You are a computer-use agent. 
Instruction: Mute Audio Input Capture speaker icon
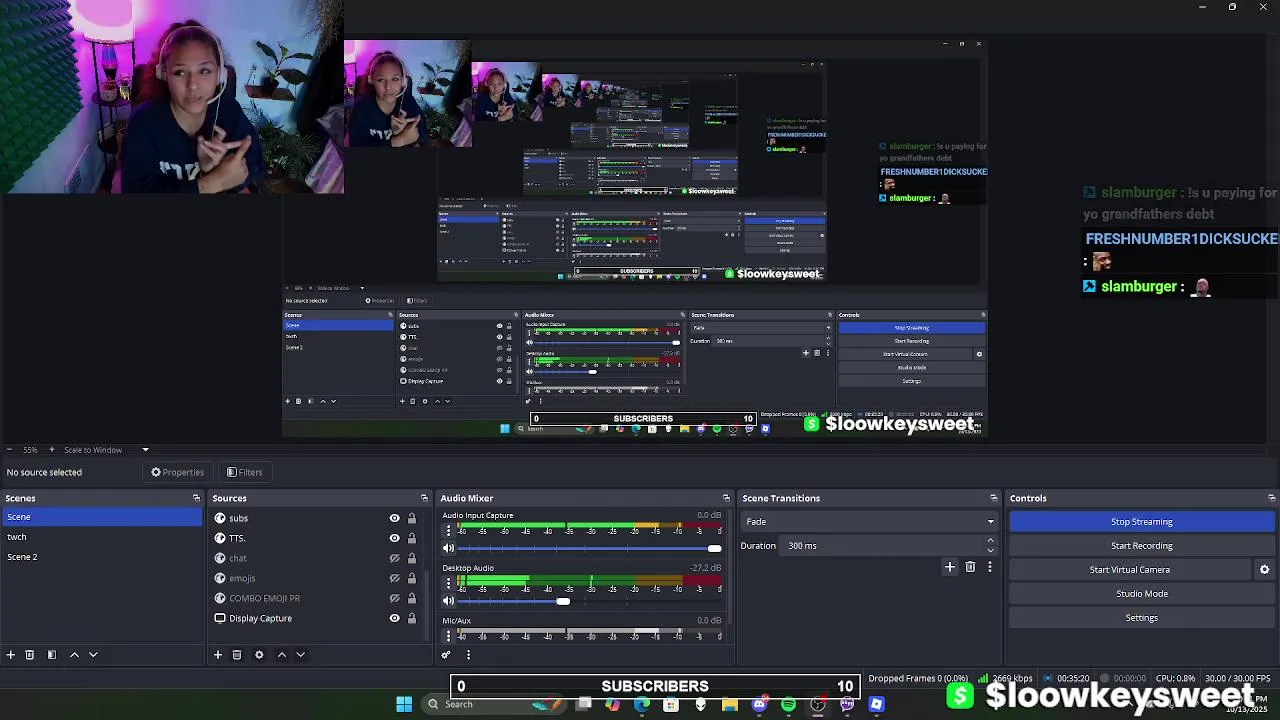pos(448,548)
